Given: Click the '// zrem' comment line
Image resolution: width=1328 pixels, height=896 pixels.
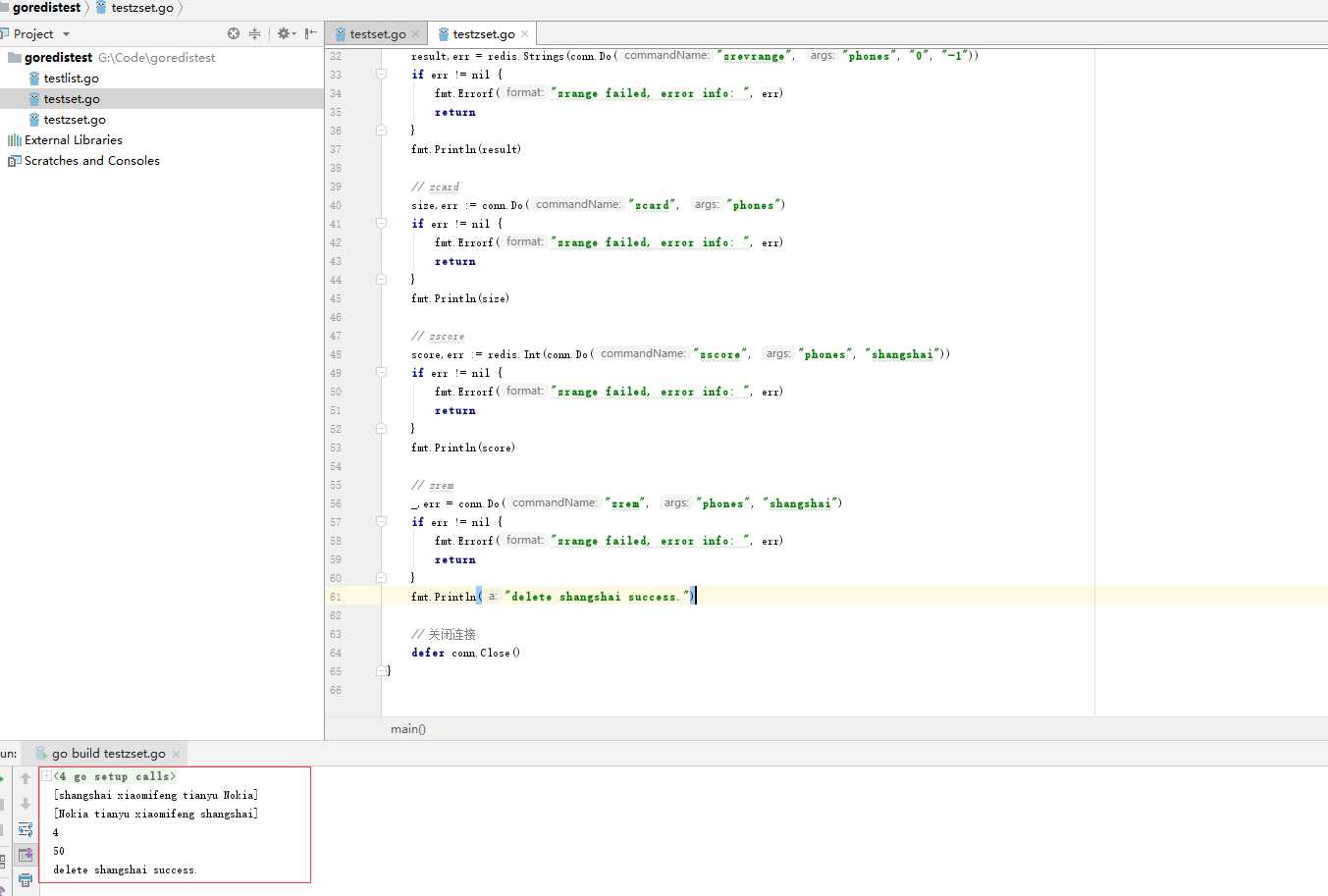Looking at the screenshot, I should point(433,485).
